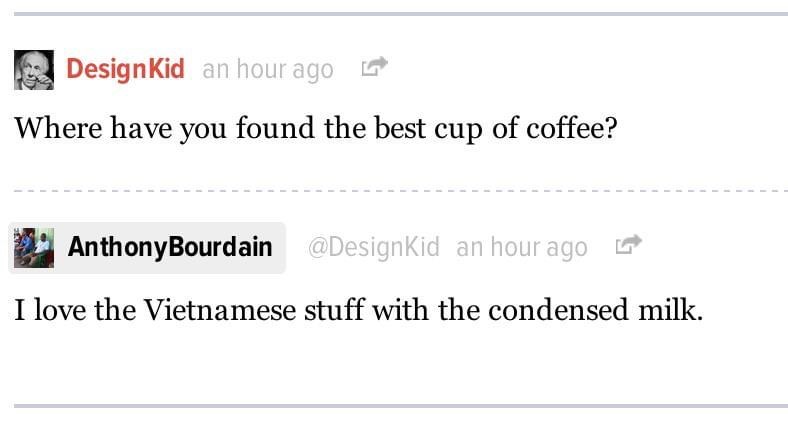The image size is (788, 422).
Task: Click the share icon on DesignKid's comment
Action: click(374, 68)
